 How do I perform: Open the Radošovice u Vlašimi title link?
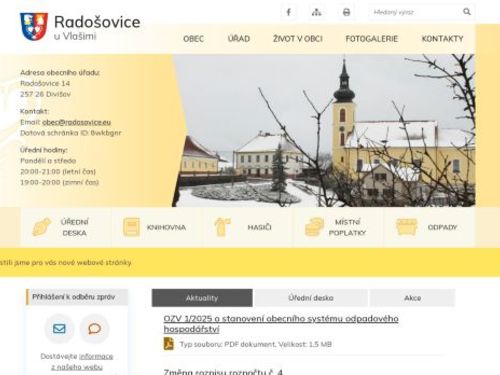(x=97, y=27)
